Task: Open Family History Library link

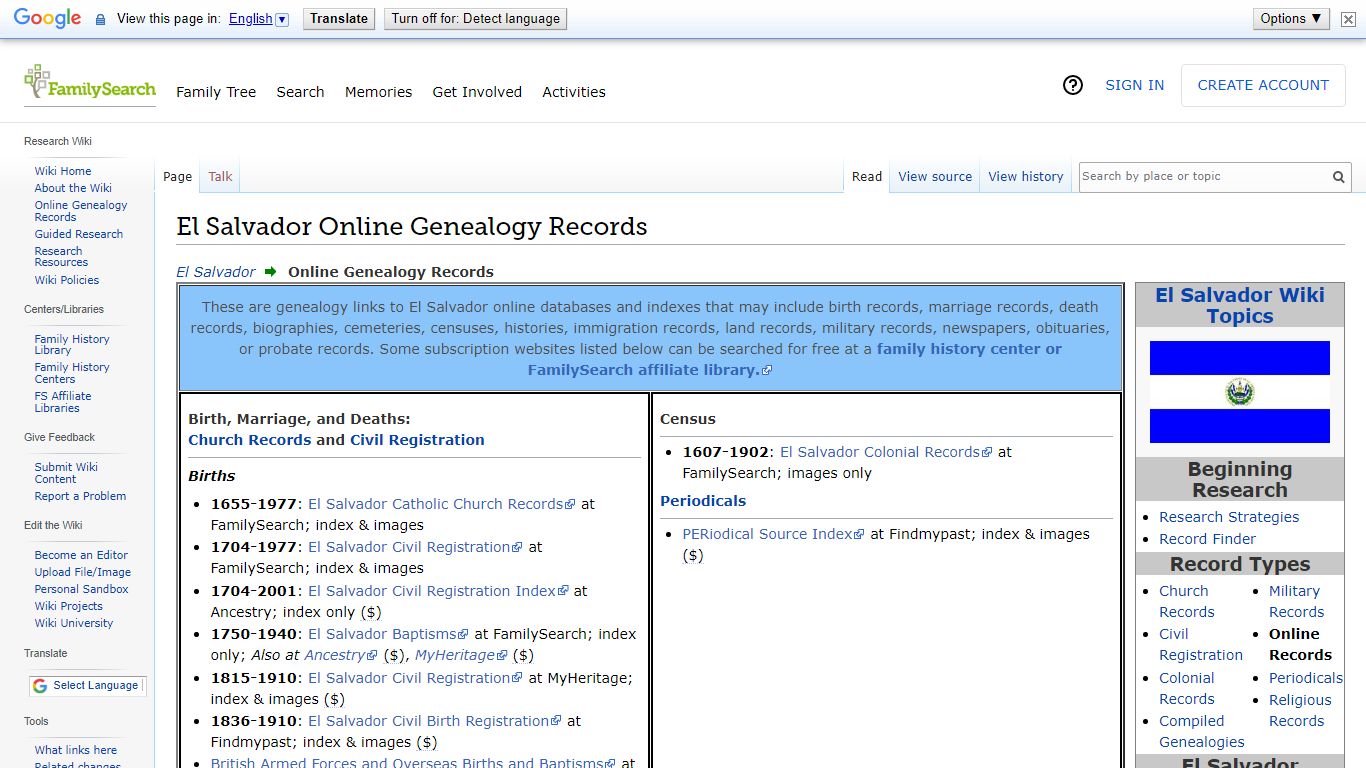Action: [x=72, y=345]
